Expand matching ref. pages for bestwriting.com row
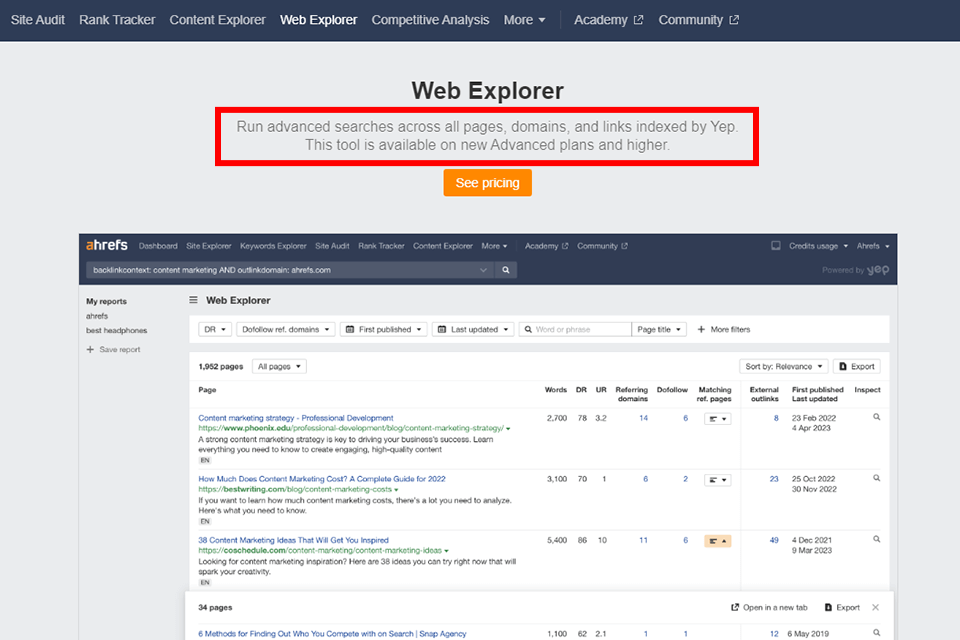960x640 pixels. [x=718, y=480]
